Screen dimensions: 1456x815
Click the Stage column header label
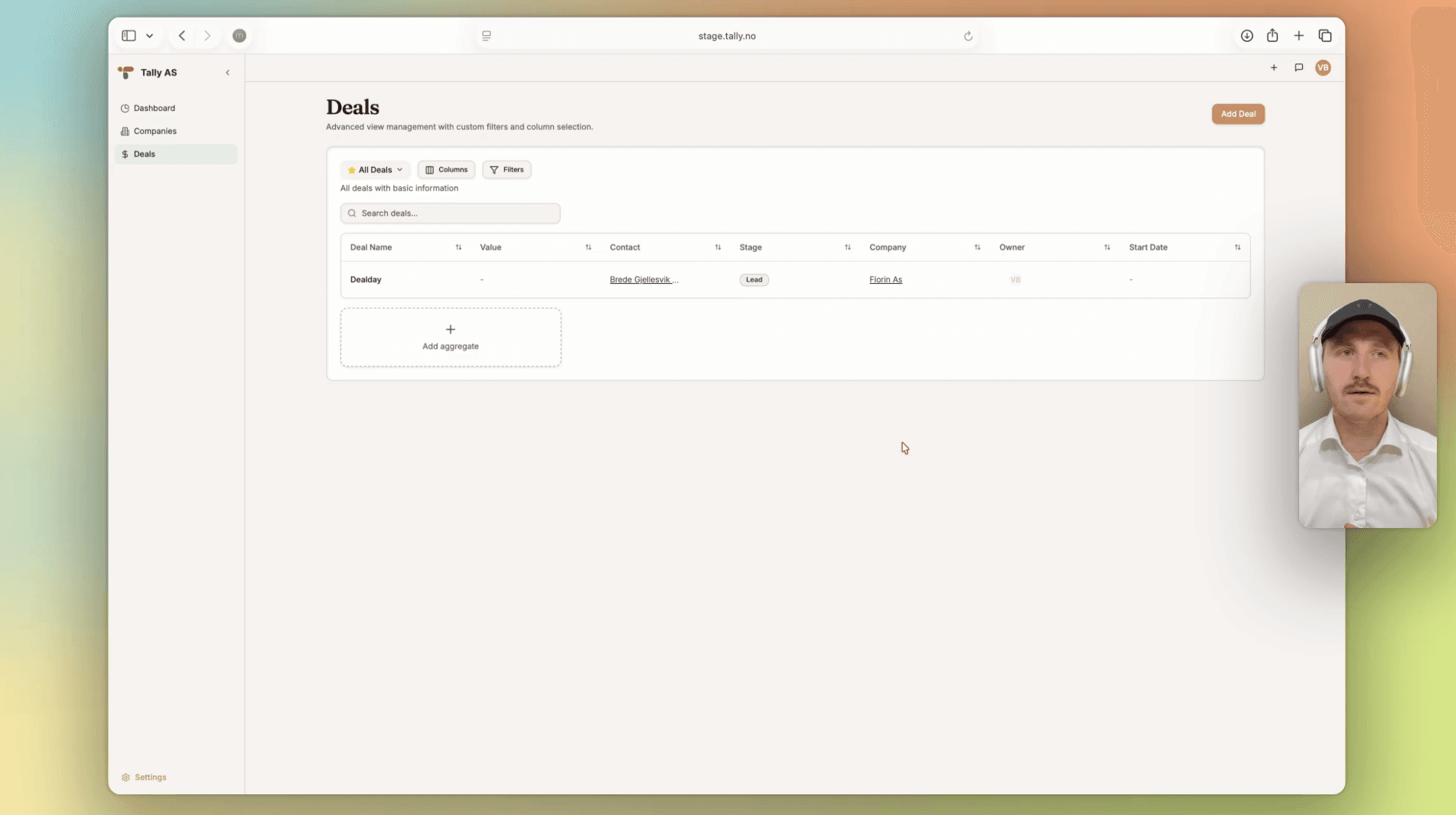tap(751, 247)
